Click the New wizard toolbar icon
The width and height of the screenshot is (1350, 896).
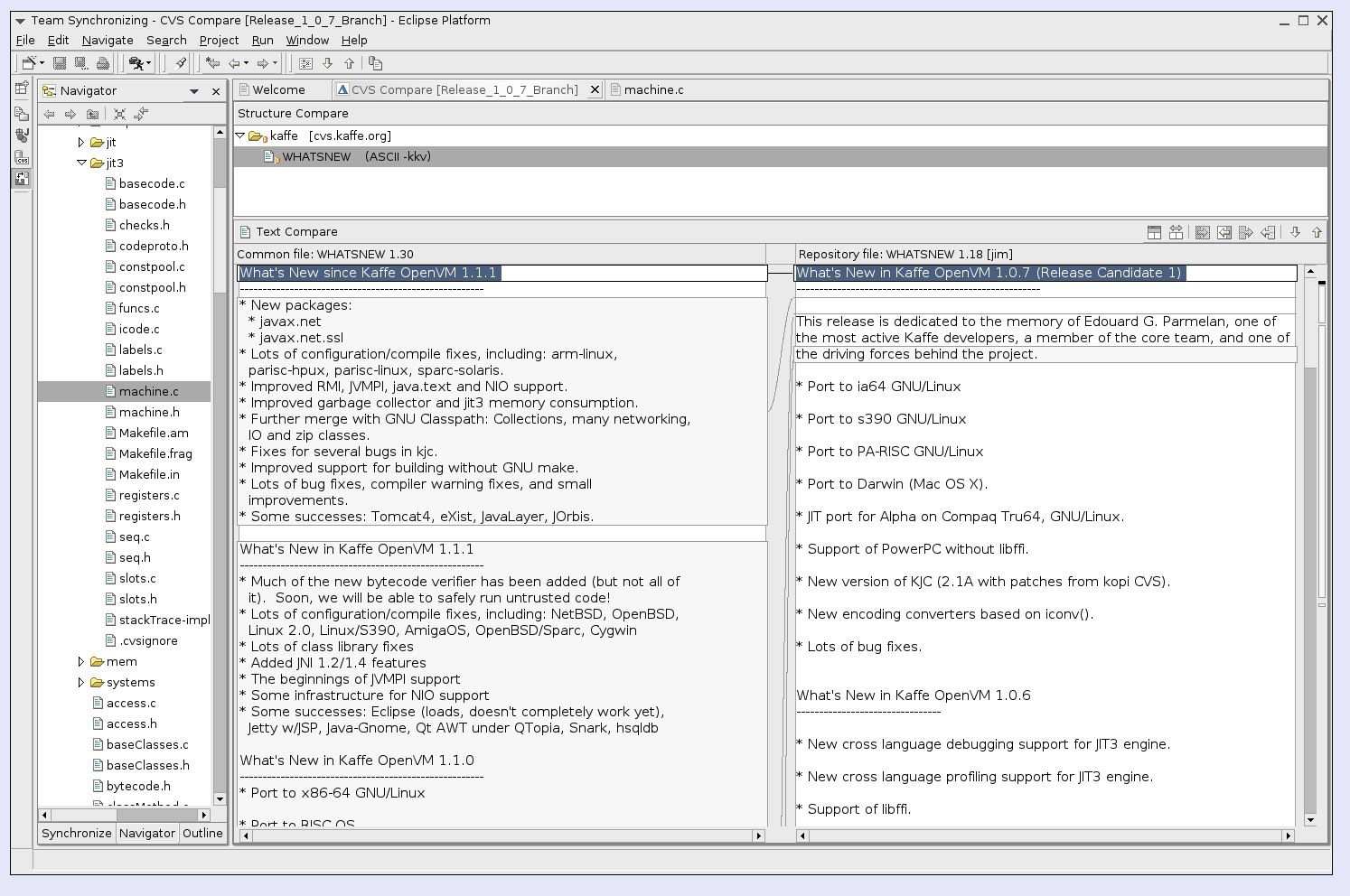[29, 63]
